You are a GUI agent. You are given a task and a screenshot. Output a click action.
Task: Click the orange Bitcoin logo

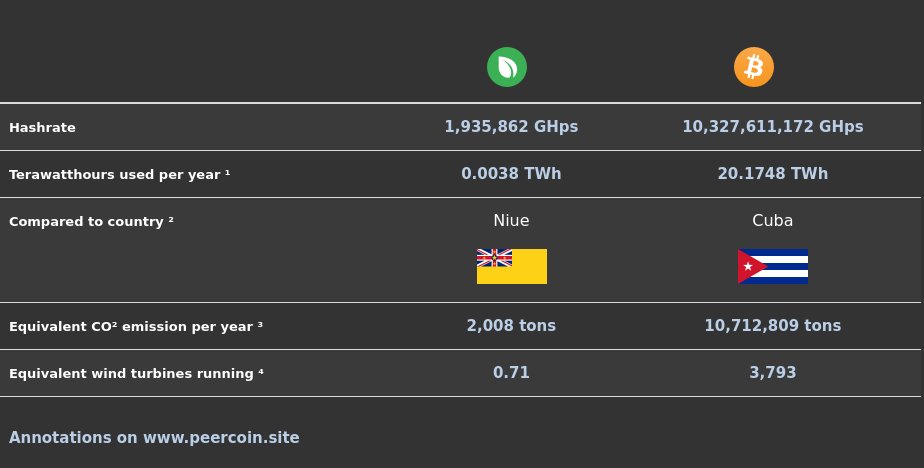pos(754,67)
